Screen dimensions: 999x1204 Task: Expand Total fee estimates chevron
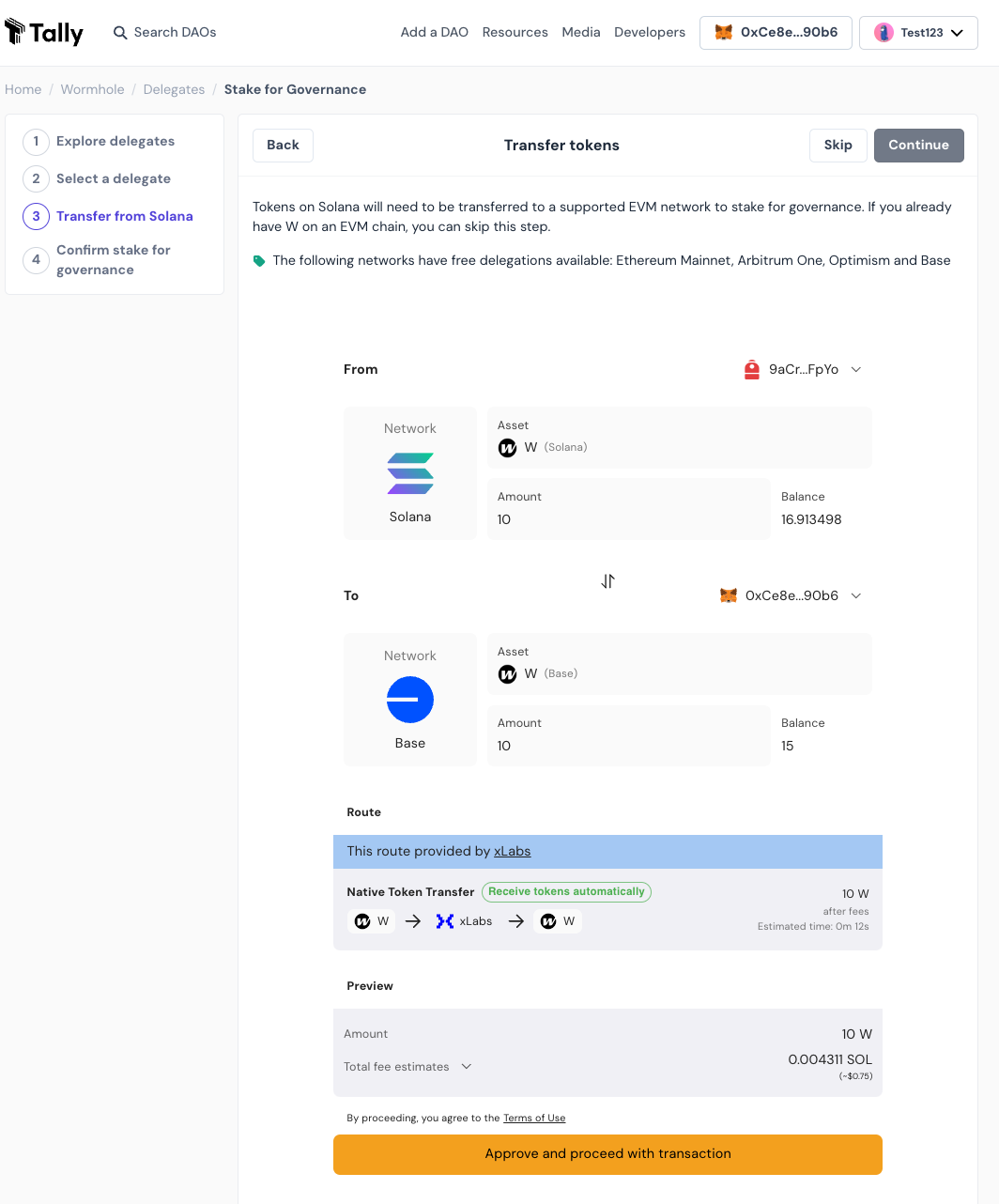click(467, 1067)
